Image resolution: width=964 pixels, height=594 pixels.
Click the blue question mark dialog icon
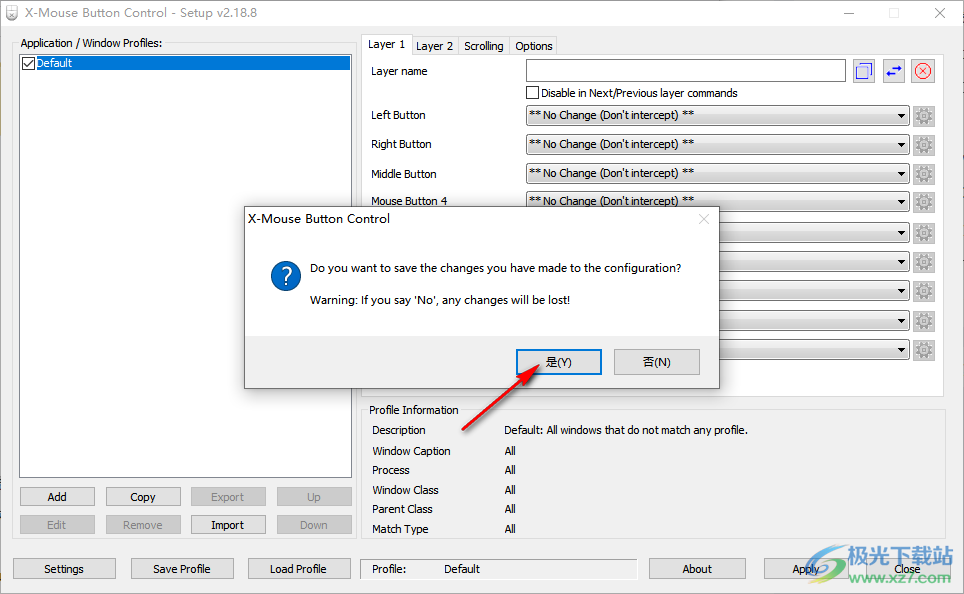pyautogui.click(x=286, y=276)
